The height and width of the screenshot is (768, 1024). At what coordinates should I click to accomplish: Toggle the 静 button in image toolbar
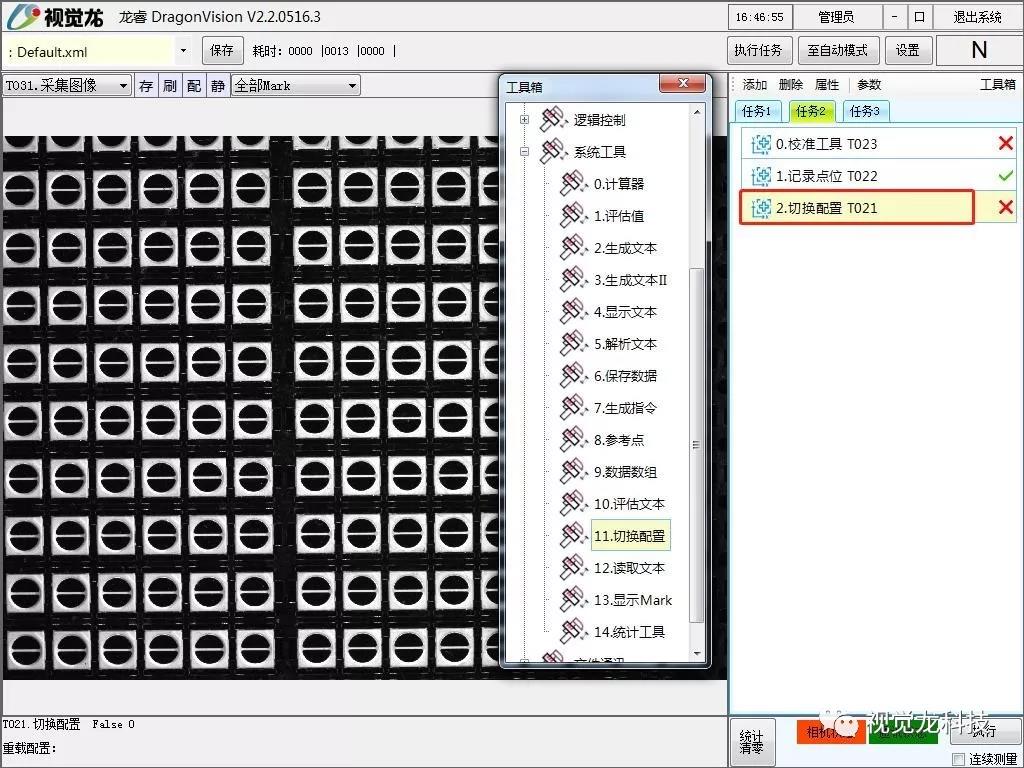pyautogui.click(x=217, y=86)
